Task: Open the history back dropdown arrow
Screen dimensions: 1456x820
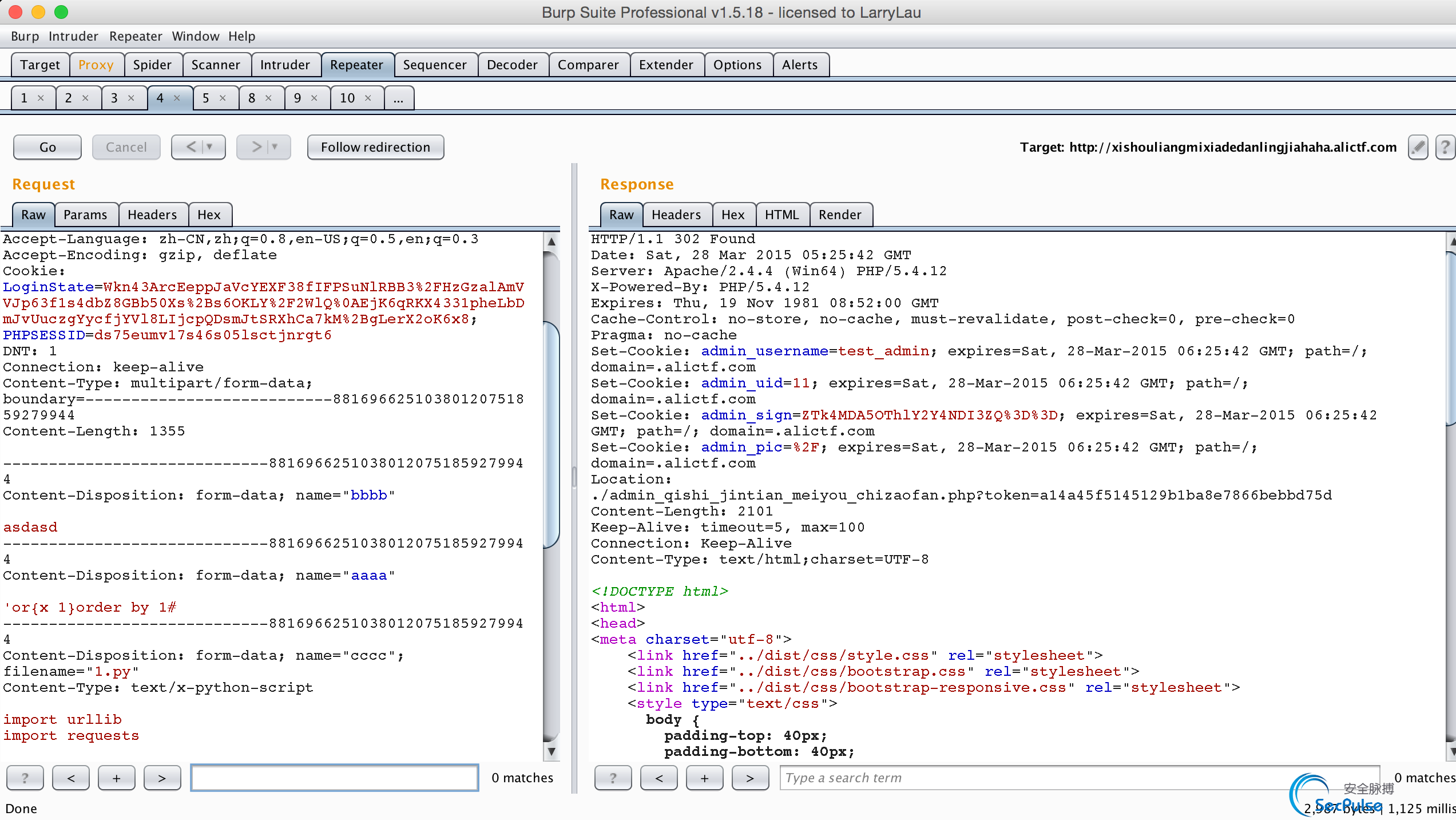Action: [209, 147]
